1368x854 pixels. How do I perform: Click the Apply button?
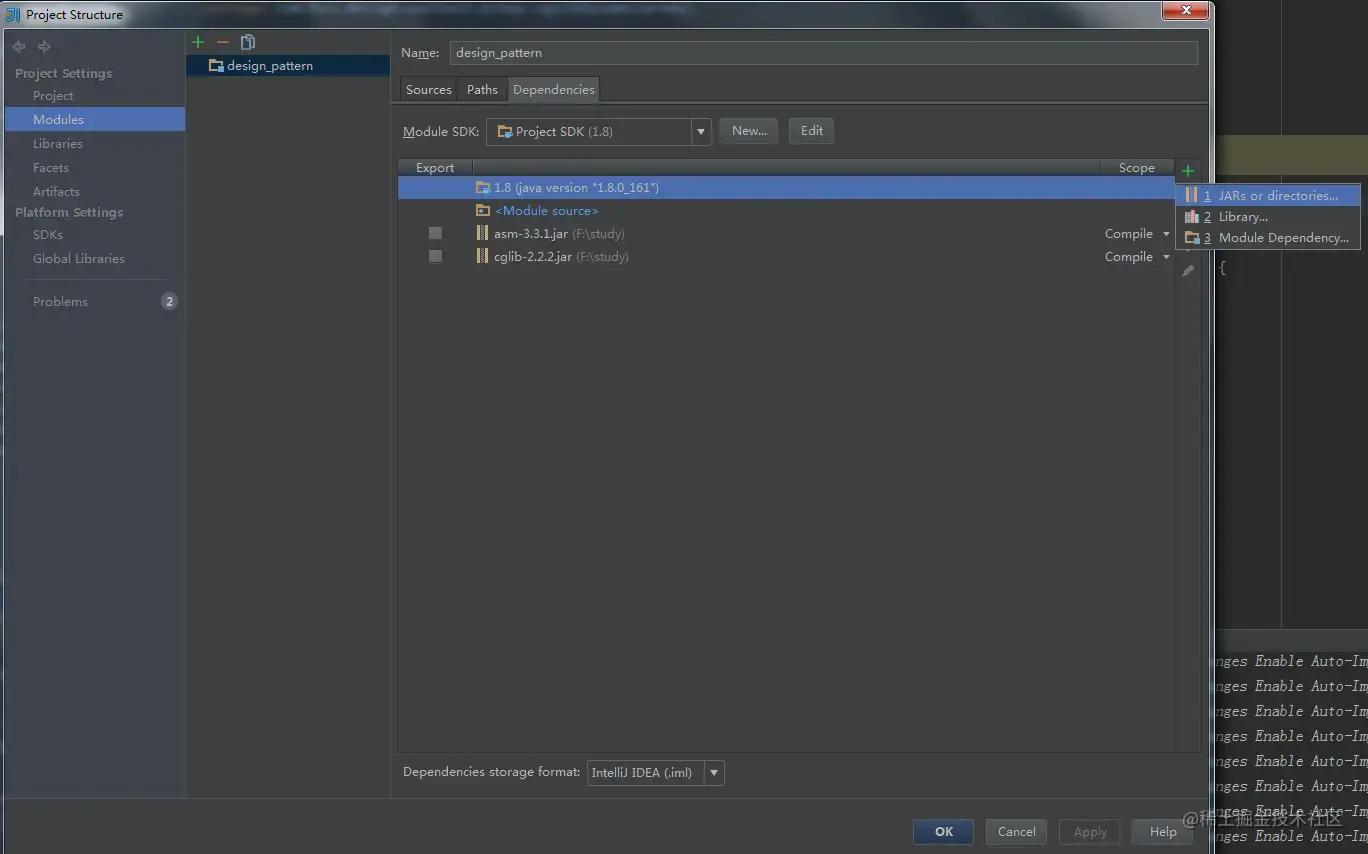(1090, 831)
